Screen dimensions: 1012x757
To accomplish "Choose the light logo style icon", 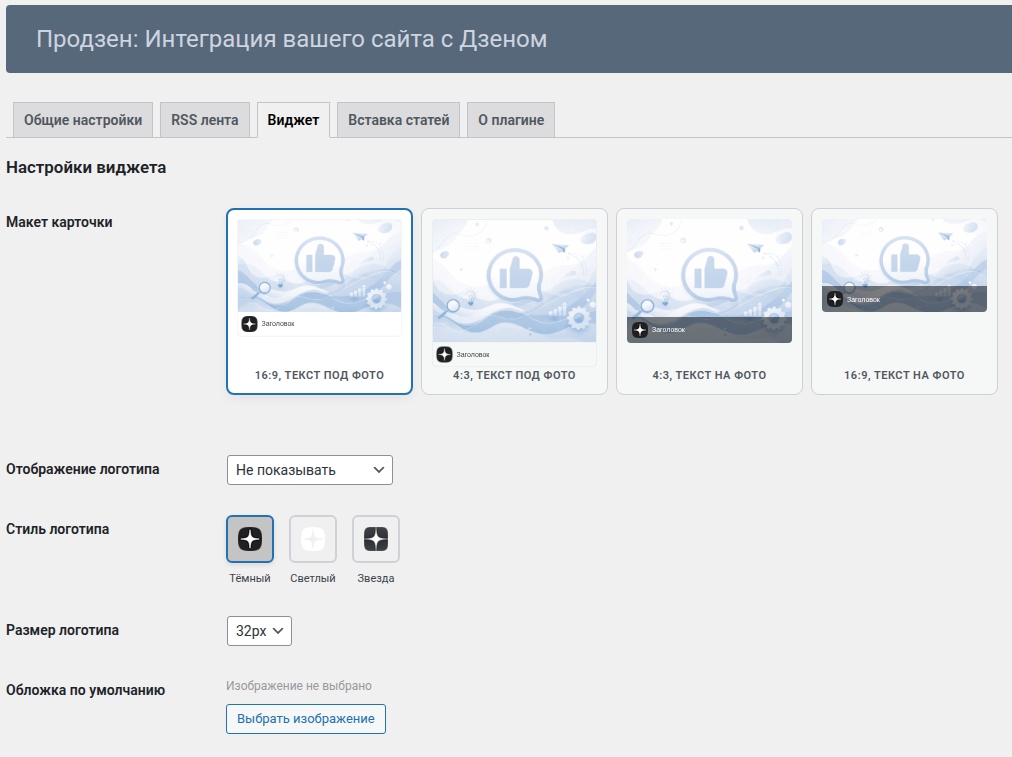I will click(313, 539).
